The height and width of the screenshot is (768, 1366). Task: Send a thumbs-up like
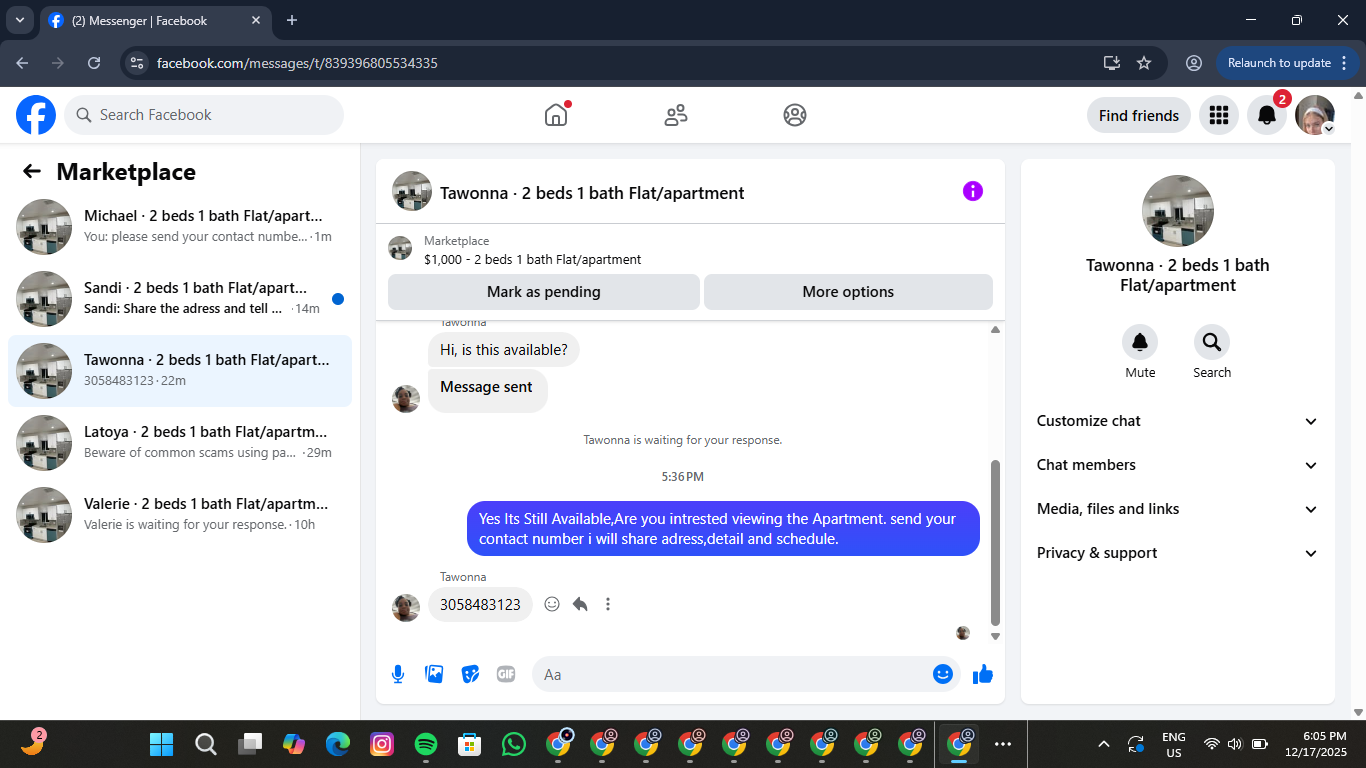[983, 674]
